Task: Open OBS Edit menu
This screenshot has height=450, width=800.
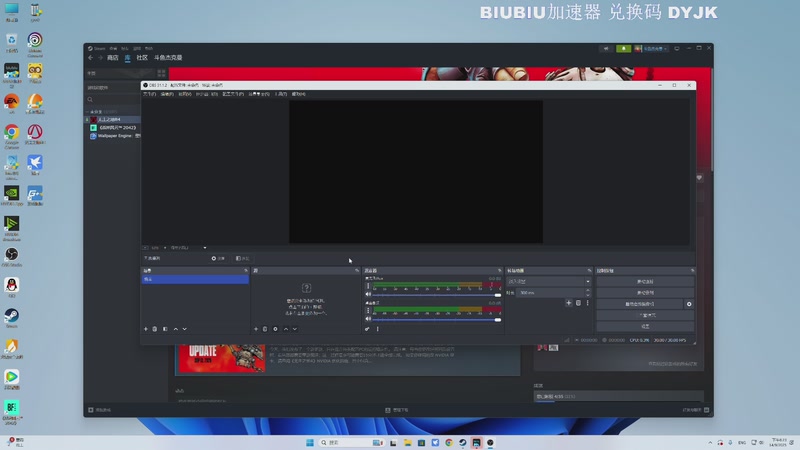Action: coord(167,94)
